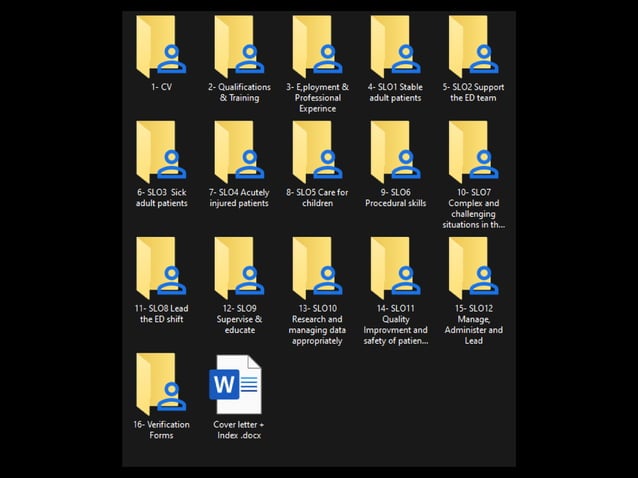Viewport: 638px width, 478px height.
Task: Click the "1- CV" name label
Action: pyautogui.click(x=162, y=87)
